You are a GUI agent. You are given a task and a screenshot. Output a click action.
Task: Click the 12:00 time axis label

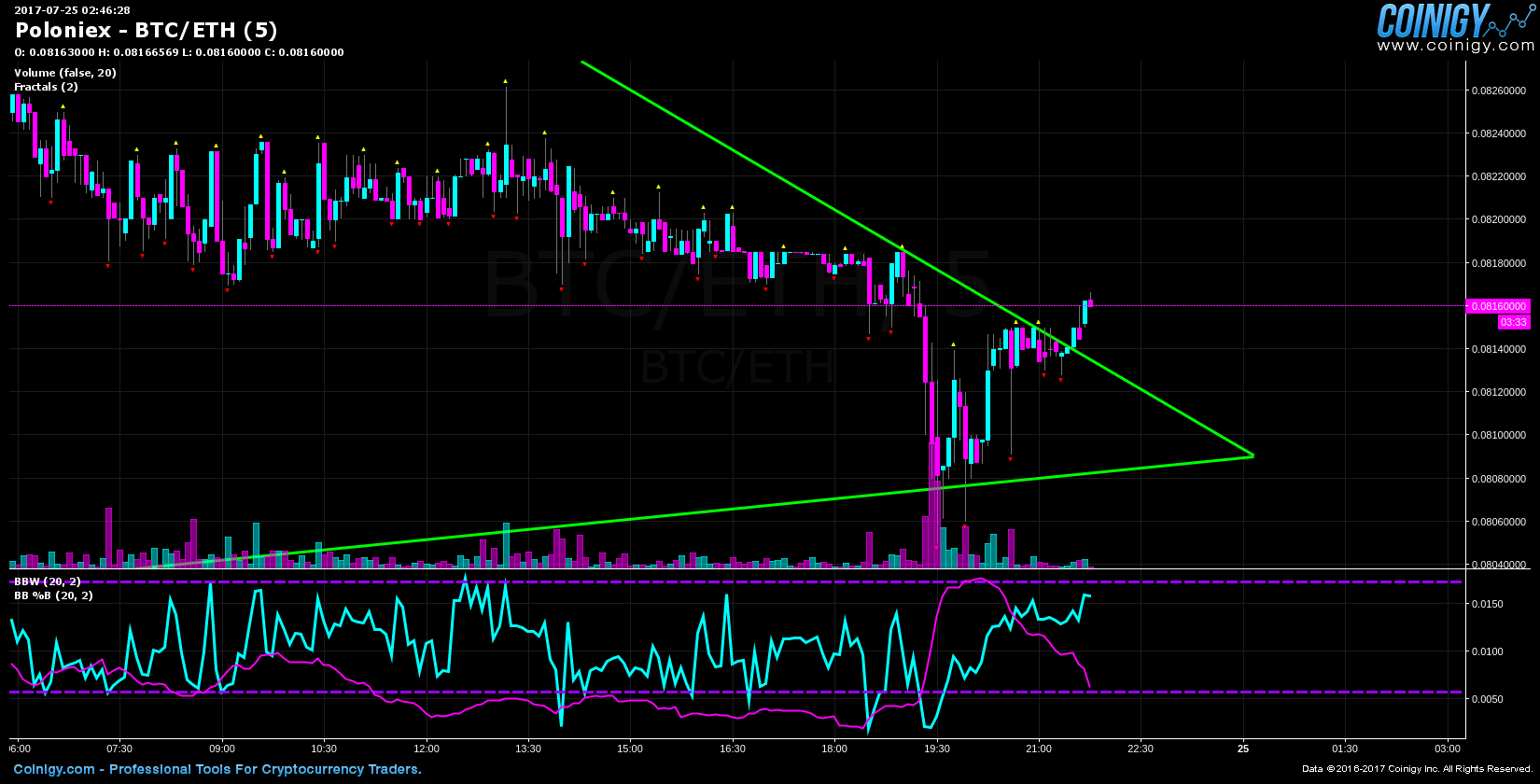[426, 749]
